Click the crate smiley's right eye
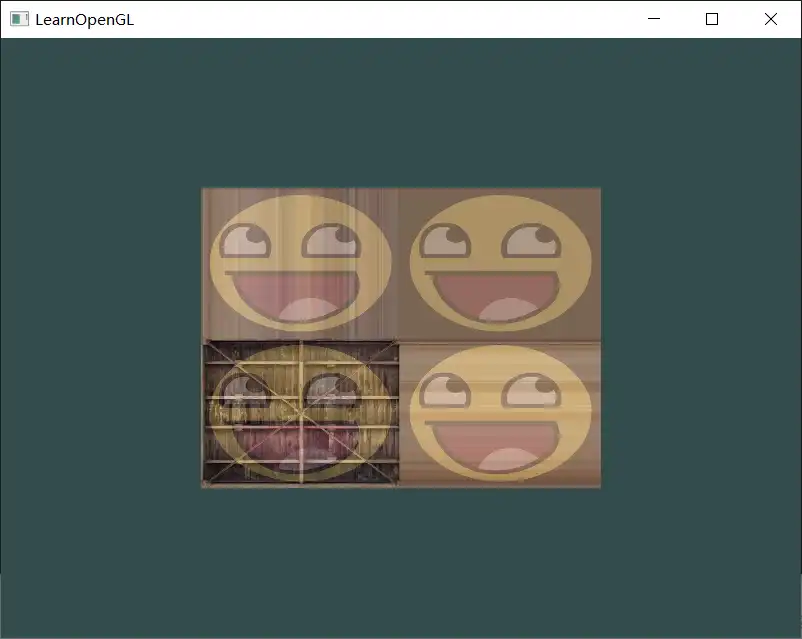This screenshot has height=639, width=802. [331, 391]
